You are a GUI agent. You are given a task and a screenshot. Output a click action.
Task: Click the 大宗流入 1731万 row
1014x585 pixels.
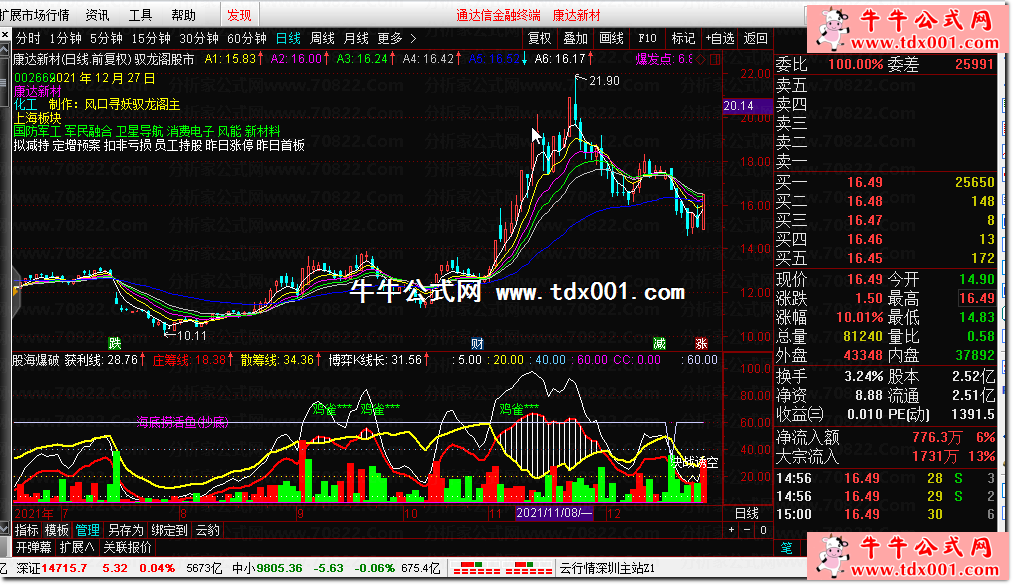[x=885, y=456]
